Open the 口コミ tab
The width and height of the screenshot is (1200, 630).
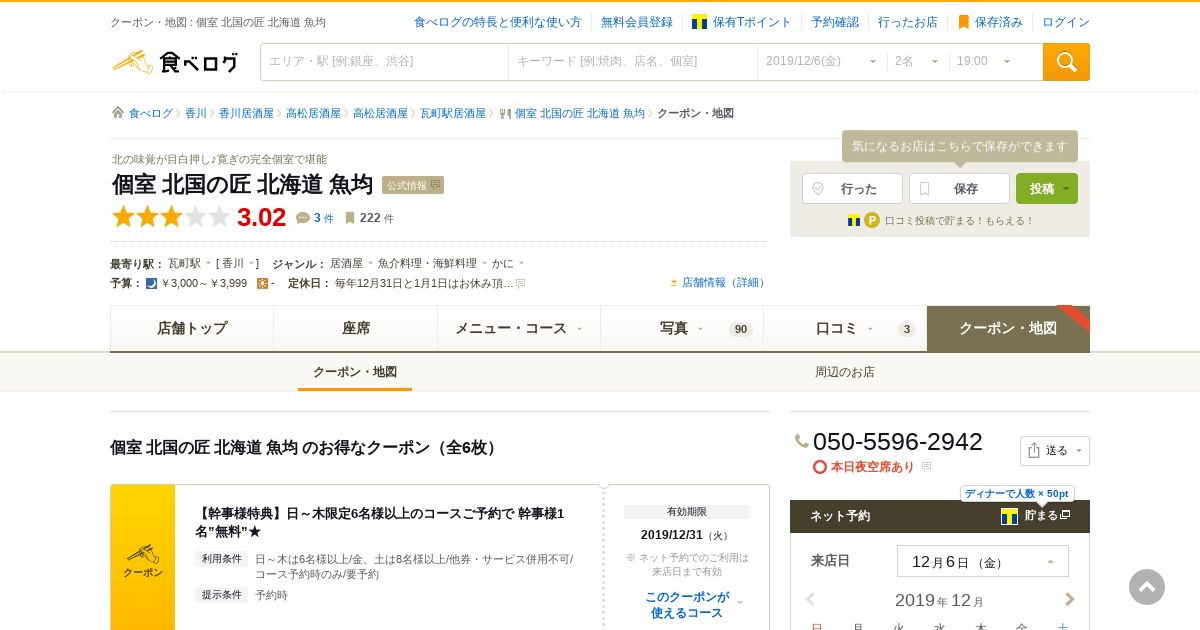click(845, 328)
